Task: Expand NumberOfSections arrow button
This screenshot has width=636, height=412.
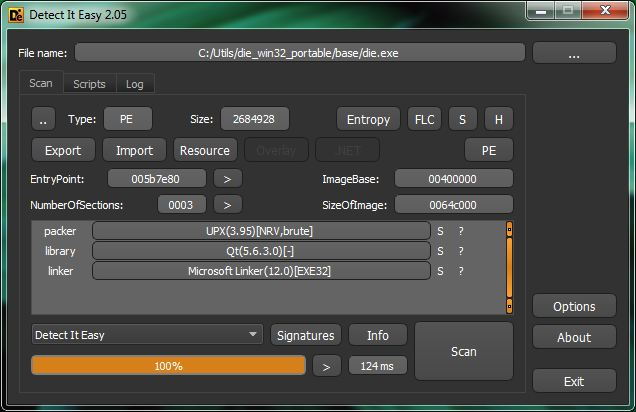Action: click(228, 205)
